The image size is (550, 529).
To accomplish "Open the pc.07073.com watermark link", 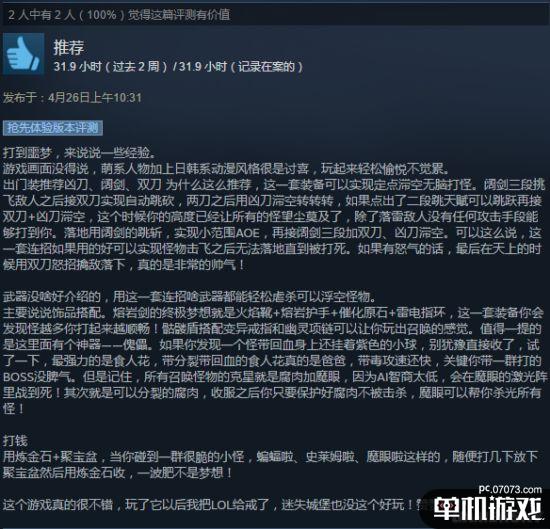I will tap(510, 489).
